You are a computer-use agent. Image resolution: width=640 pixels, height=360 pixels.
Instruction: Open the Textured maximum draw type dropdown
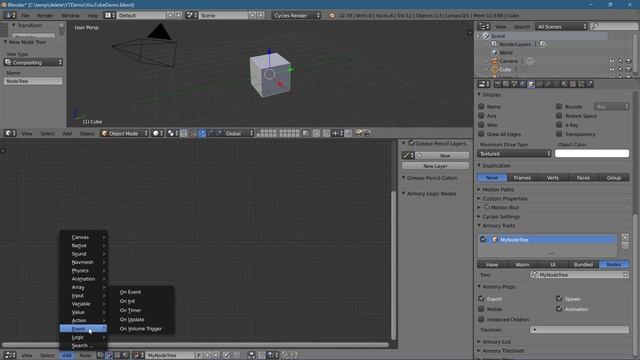514,153
